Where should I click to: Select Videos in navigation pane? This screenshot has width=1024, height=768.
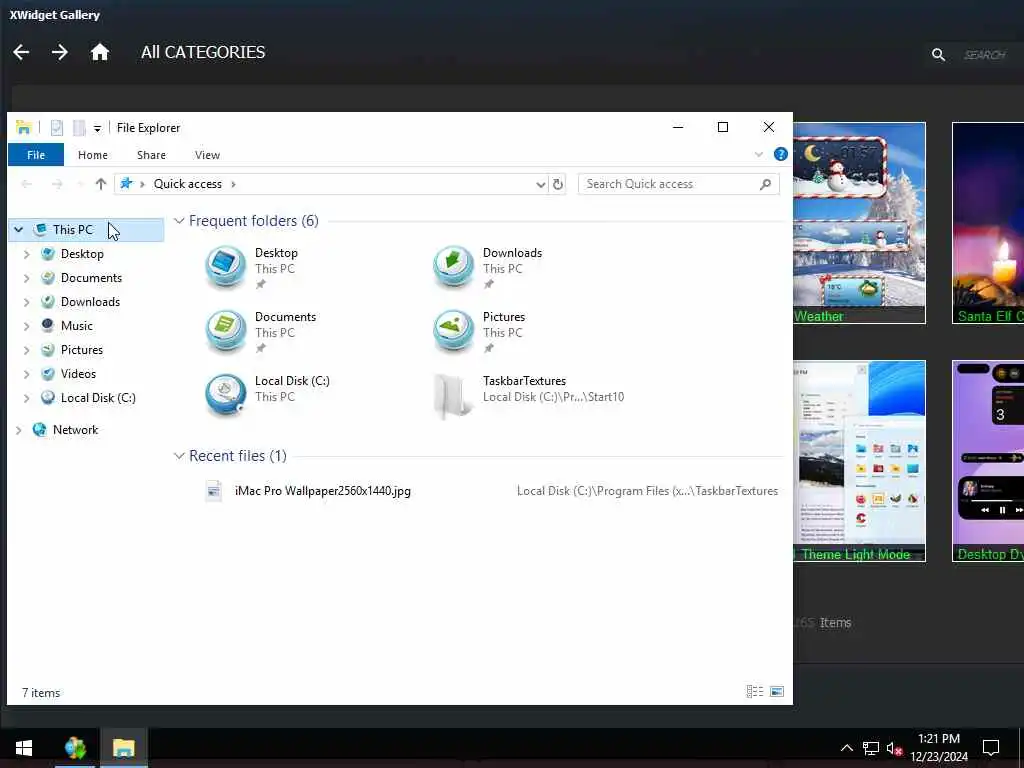point(78,374)
